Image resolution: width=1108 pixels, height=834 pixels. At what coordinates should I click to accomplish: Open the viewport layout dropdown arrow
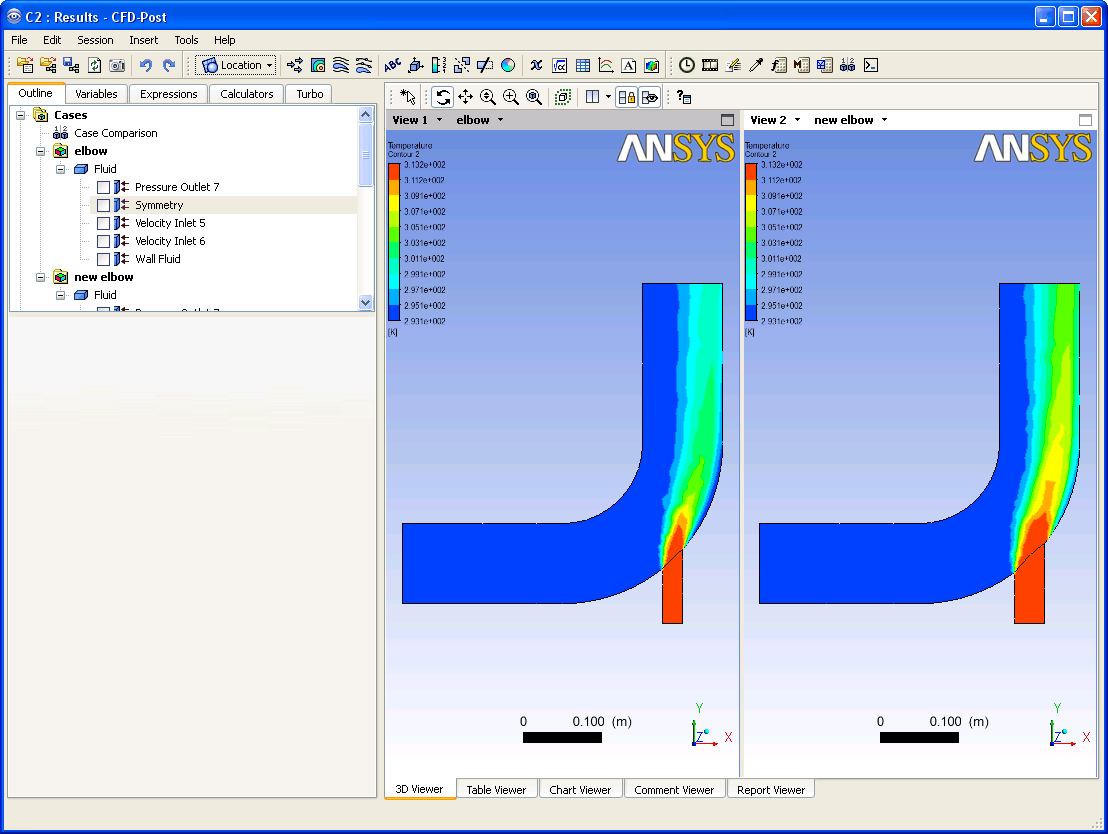pyautogui.click(x=608, y=97)
